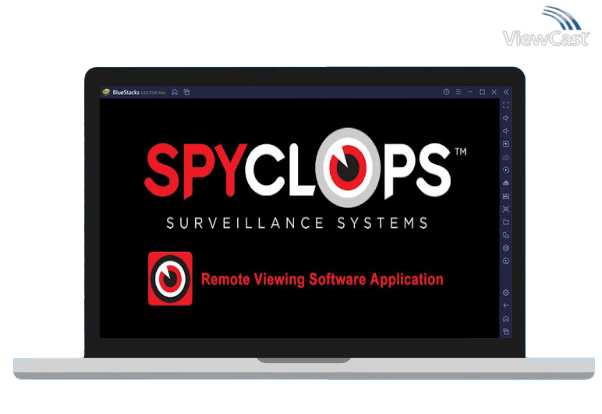Open the BlueStacks home screen icon in title bar
The image size is (602, 414).
pos(175,92)
